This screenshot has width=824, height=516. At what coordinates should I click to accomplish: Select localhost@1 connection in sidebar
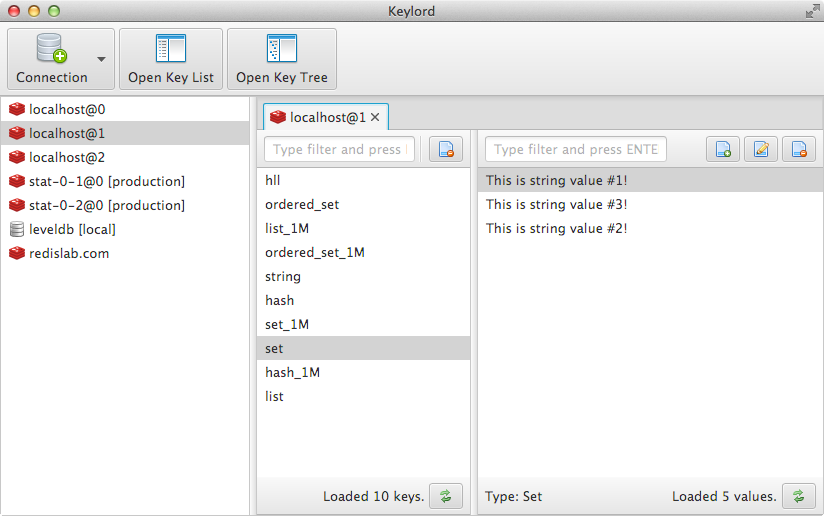pos(125,133)
